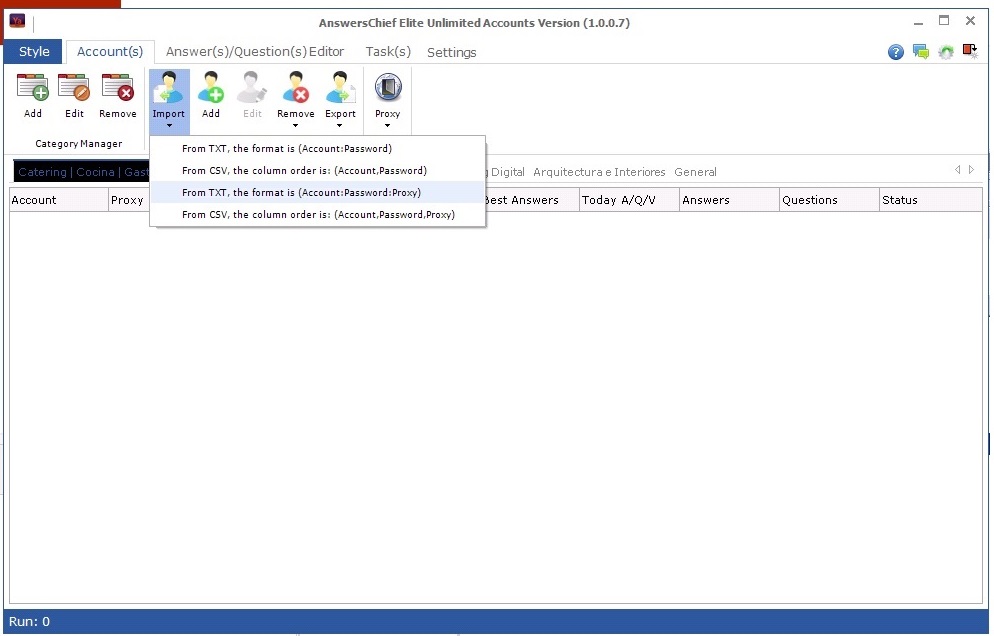Select import From TXT format Account:Password:Proxy
The width and height of the screenshot is (994, 636).
click(301, 192)
